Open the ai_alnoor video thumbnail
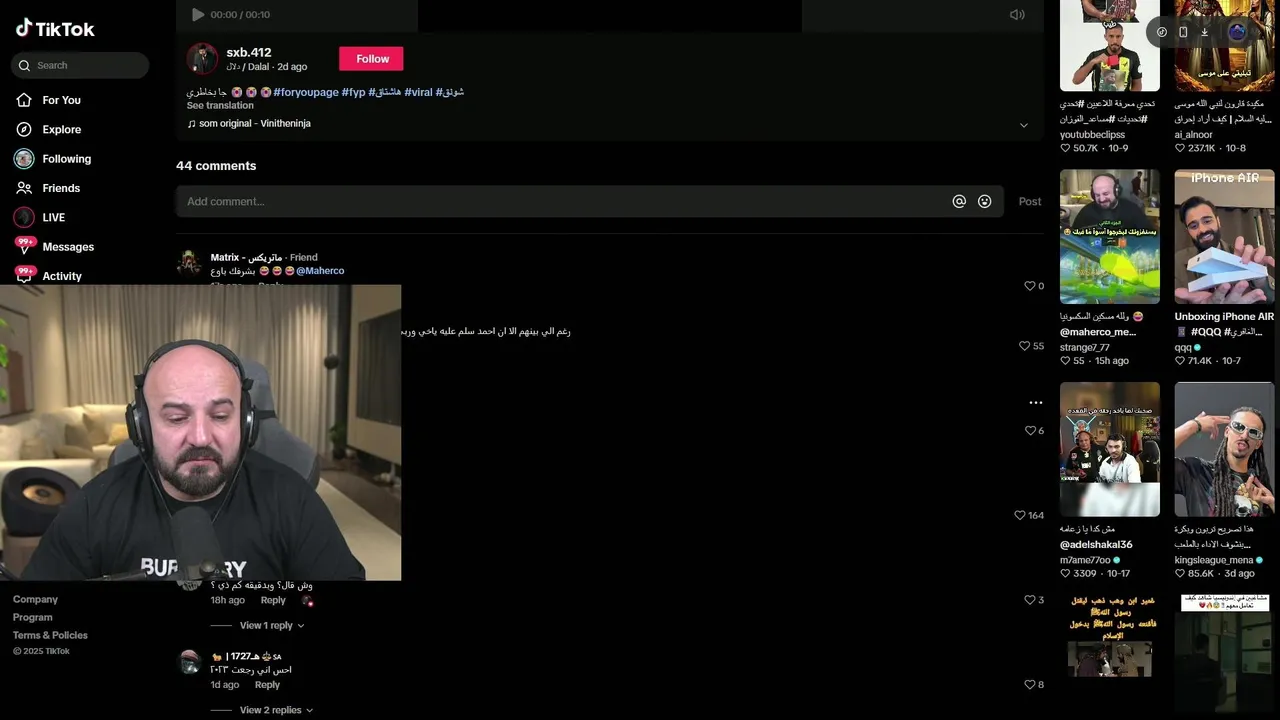 pos(1224,45)
